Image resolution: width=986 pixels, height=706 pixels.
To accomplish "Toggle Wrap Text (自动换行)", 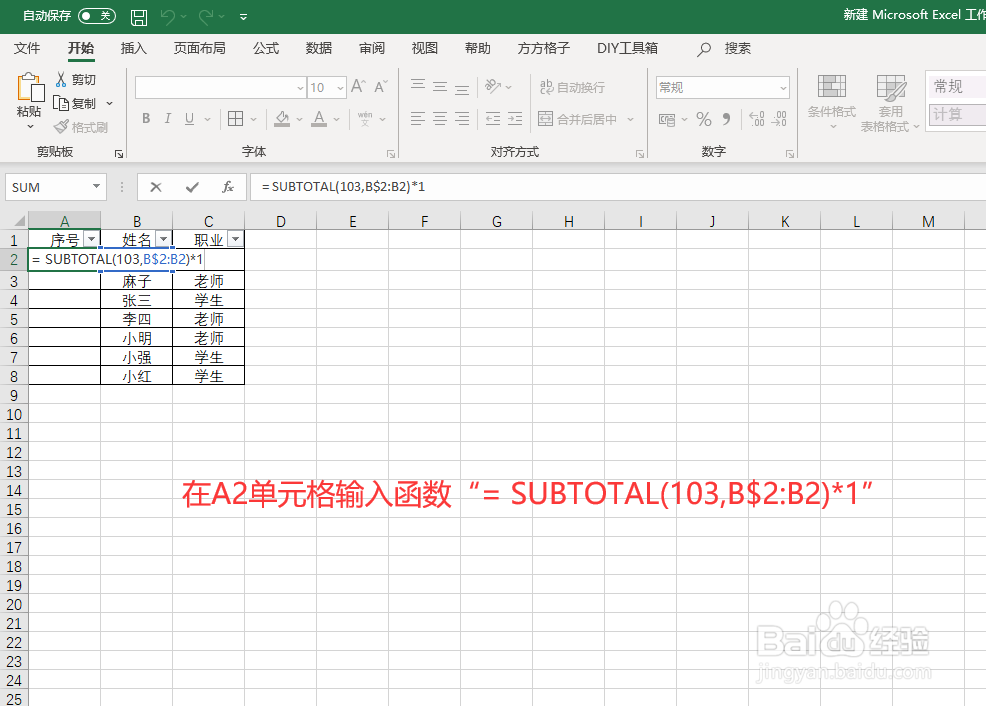I will point(572,87).
